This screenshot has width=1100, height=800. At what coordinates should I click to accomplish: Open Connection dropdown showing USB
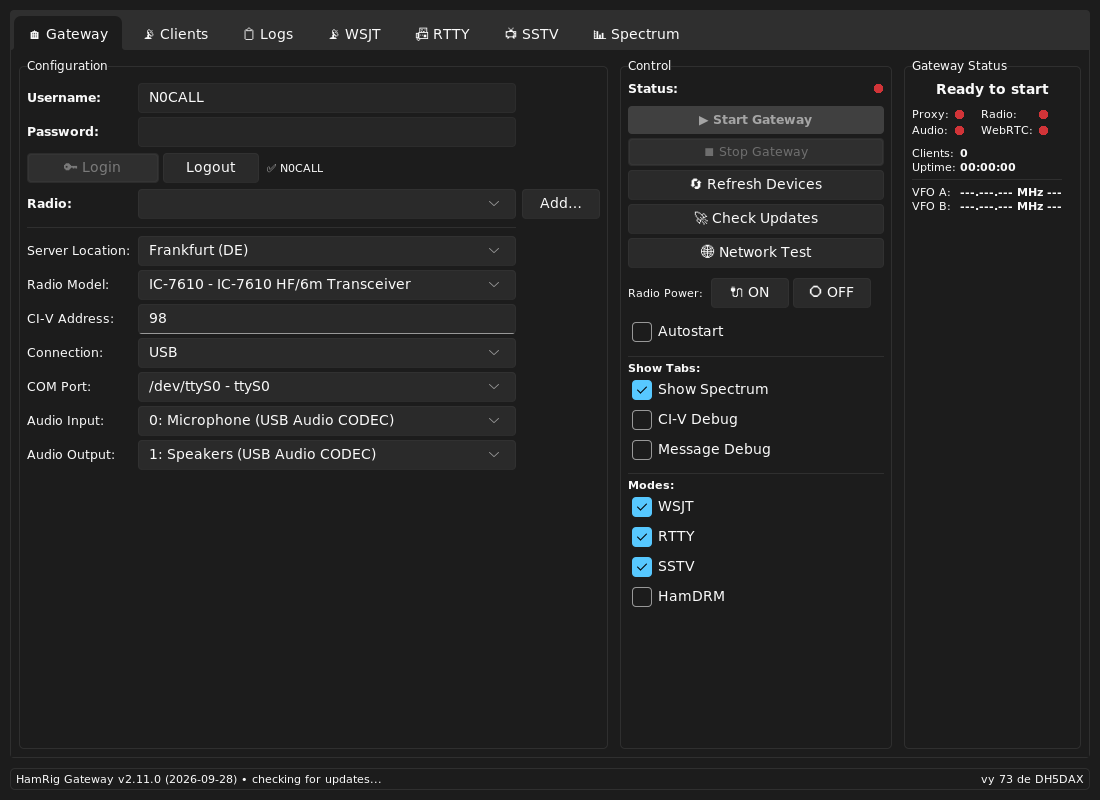[327, 352]
